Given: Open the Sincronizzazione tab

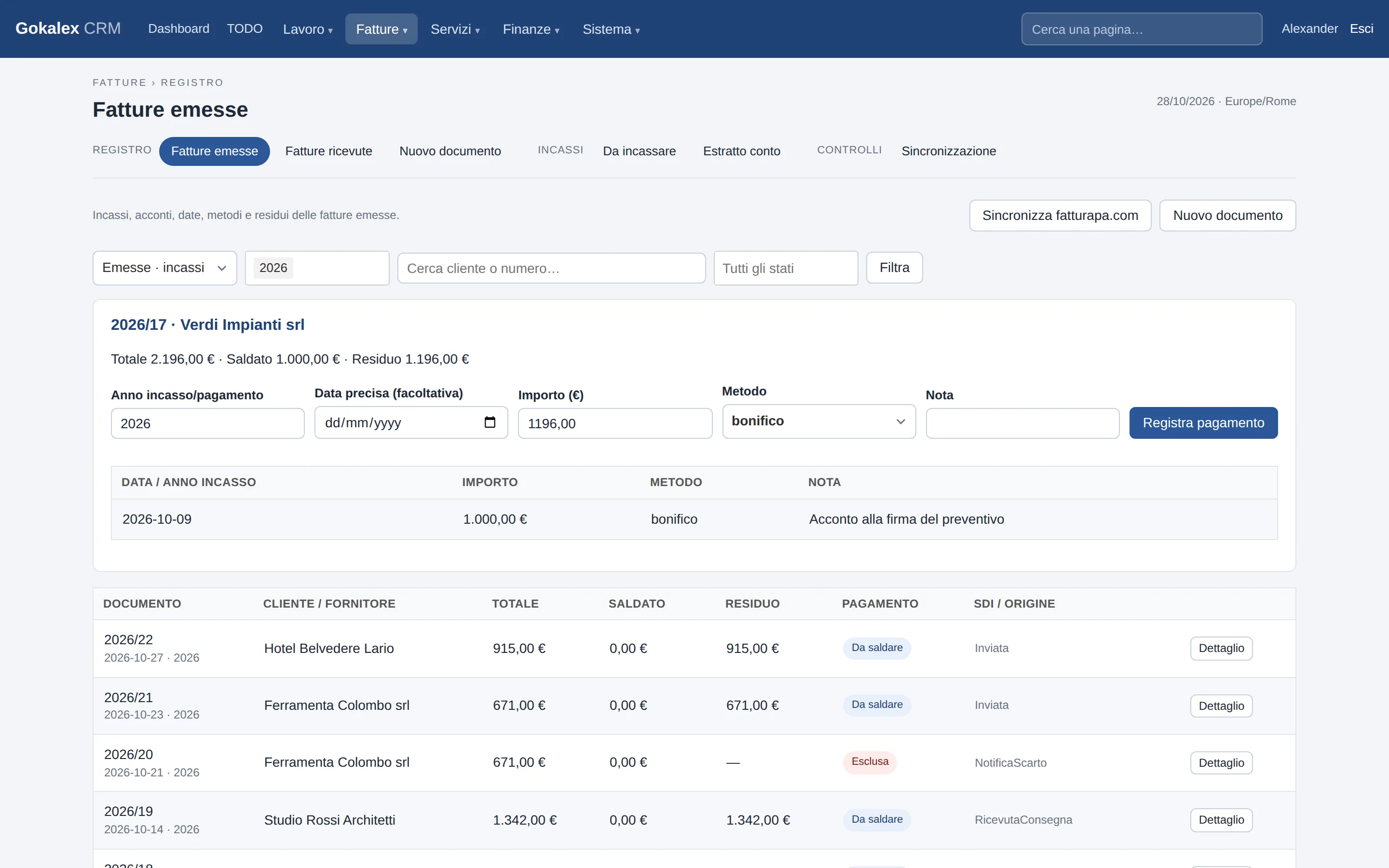Looking at the screenshot, I should pyautogui.click(x=949, y=151).
